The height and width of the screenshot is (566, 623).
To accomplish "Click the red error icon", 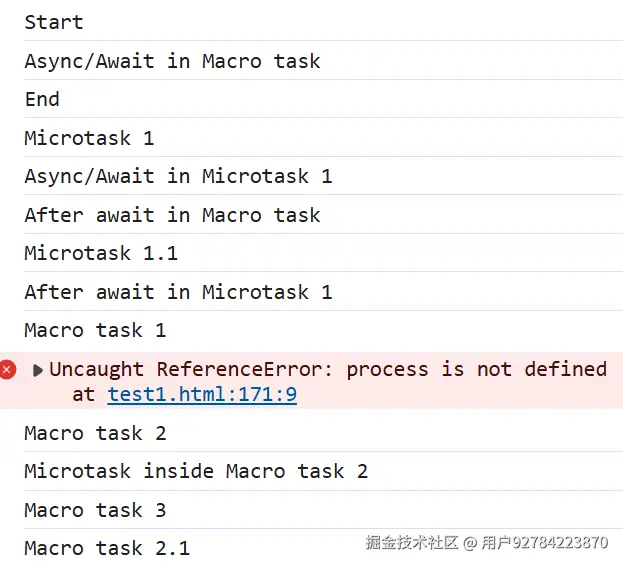I will [8, 370].
